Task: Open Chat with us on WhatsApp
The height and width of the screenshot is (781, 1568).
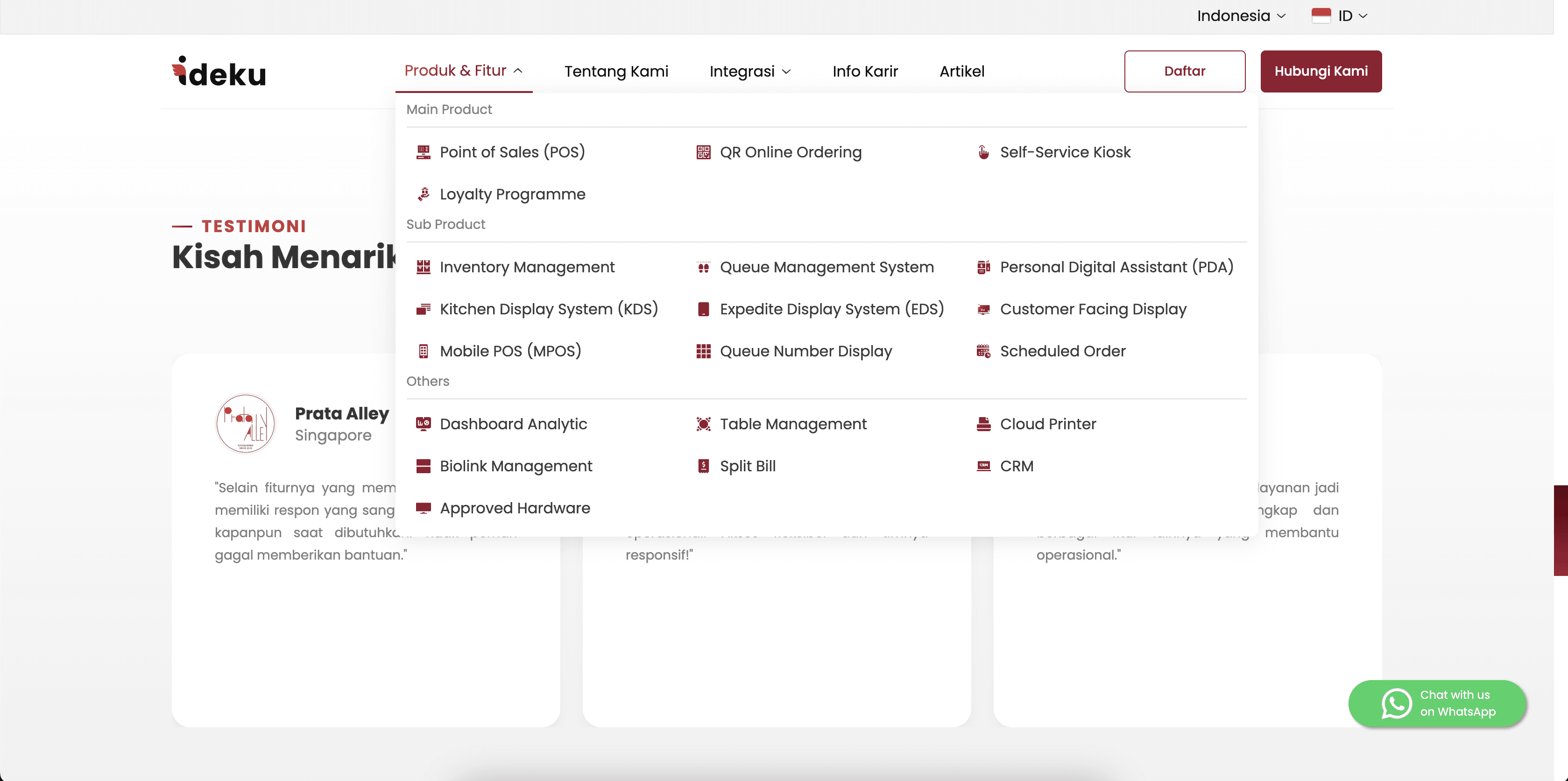Action: (x=1437, y=703)
